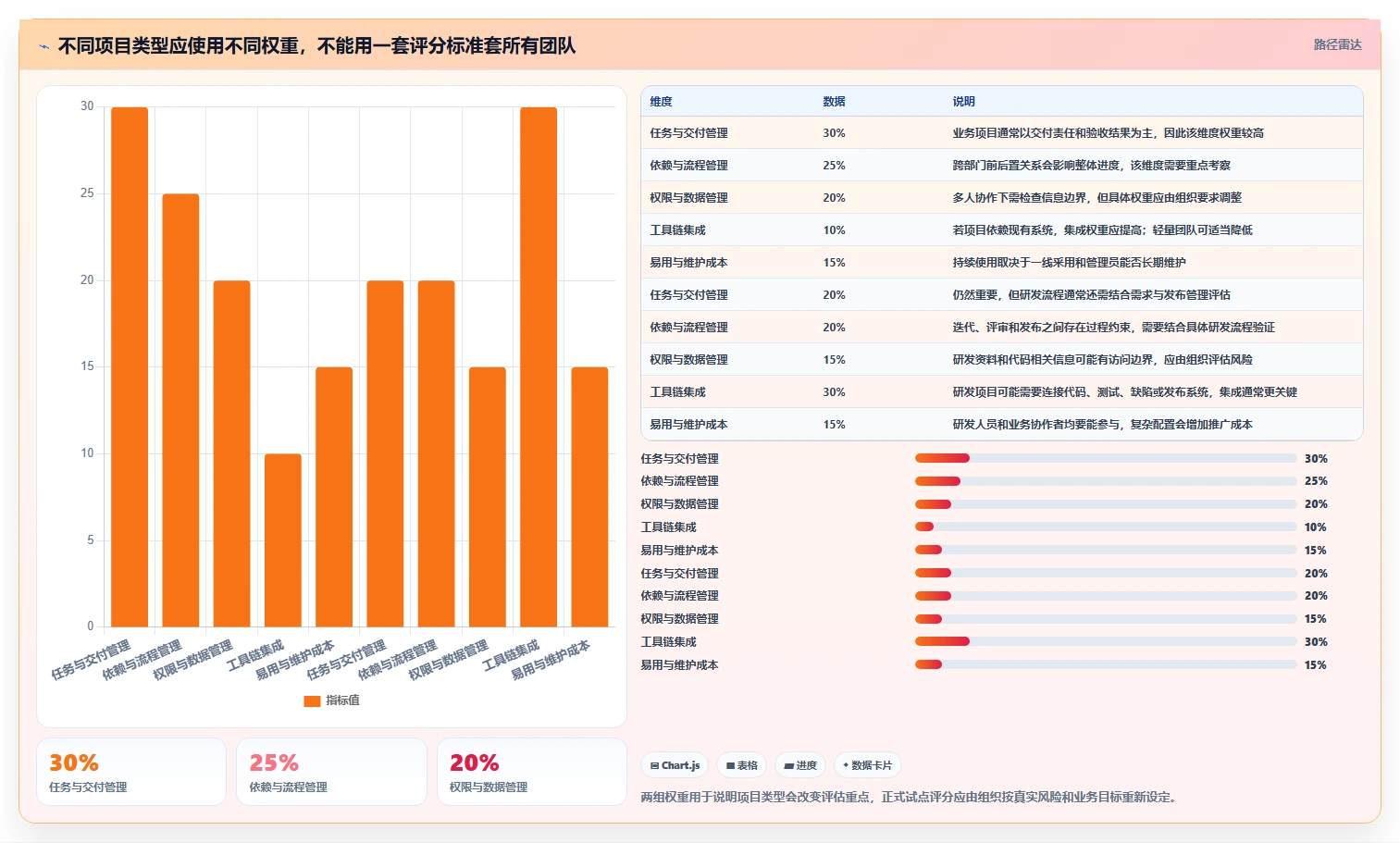This screenshot has height=843, width=1400.
Task: Click 依赖与流程管理 in the 25% table row
Action: click(688, 166)
